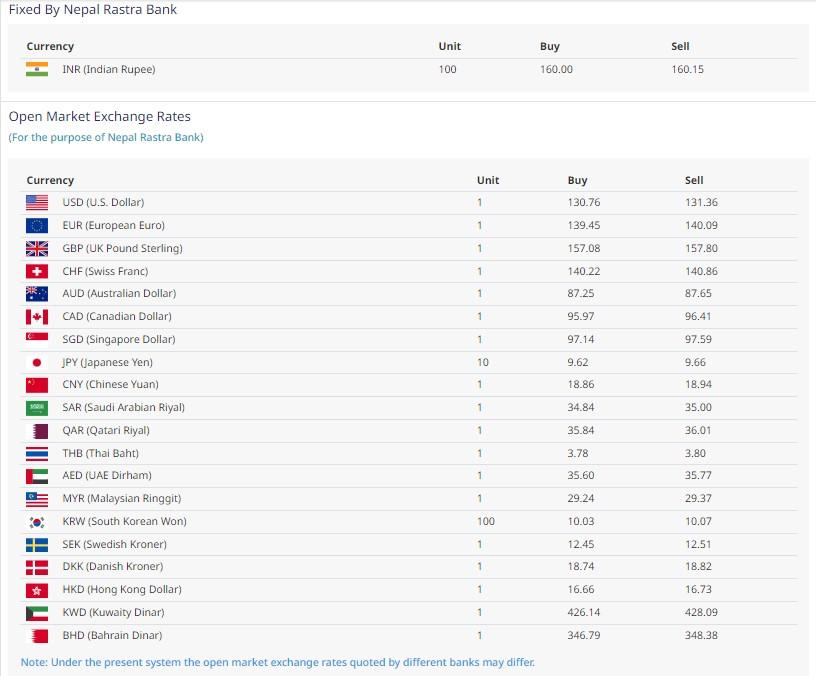The height and width of the screenshot is (676, 816).
Task: Click the Saudi Arabian flag icon
Action: pyautogui.click(x=37, y=408)
